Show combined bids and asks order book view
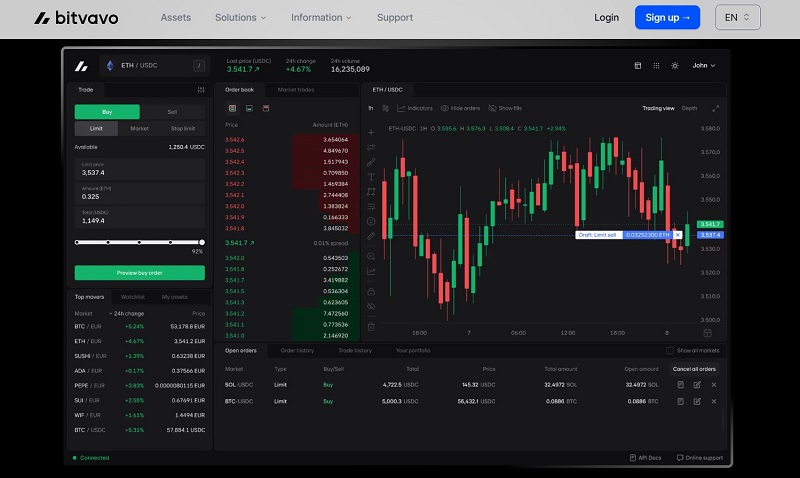 coord(232,108)
